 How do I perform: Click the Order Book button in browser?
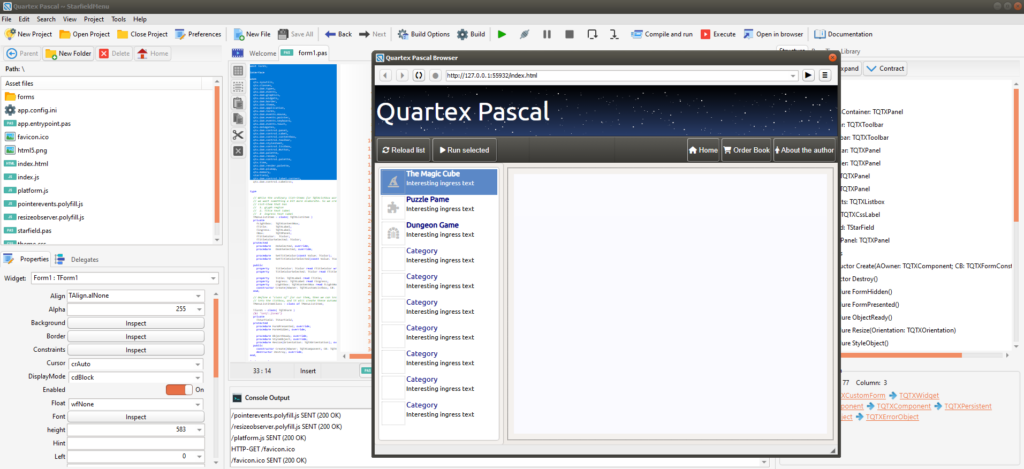coord(747,150)
